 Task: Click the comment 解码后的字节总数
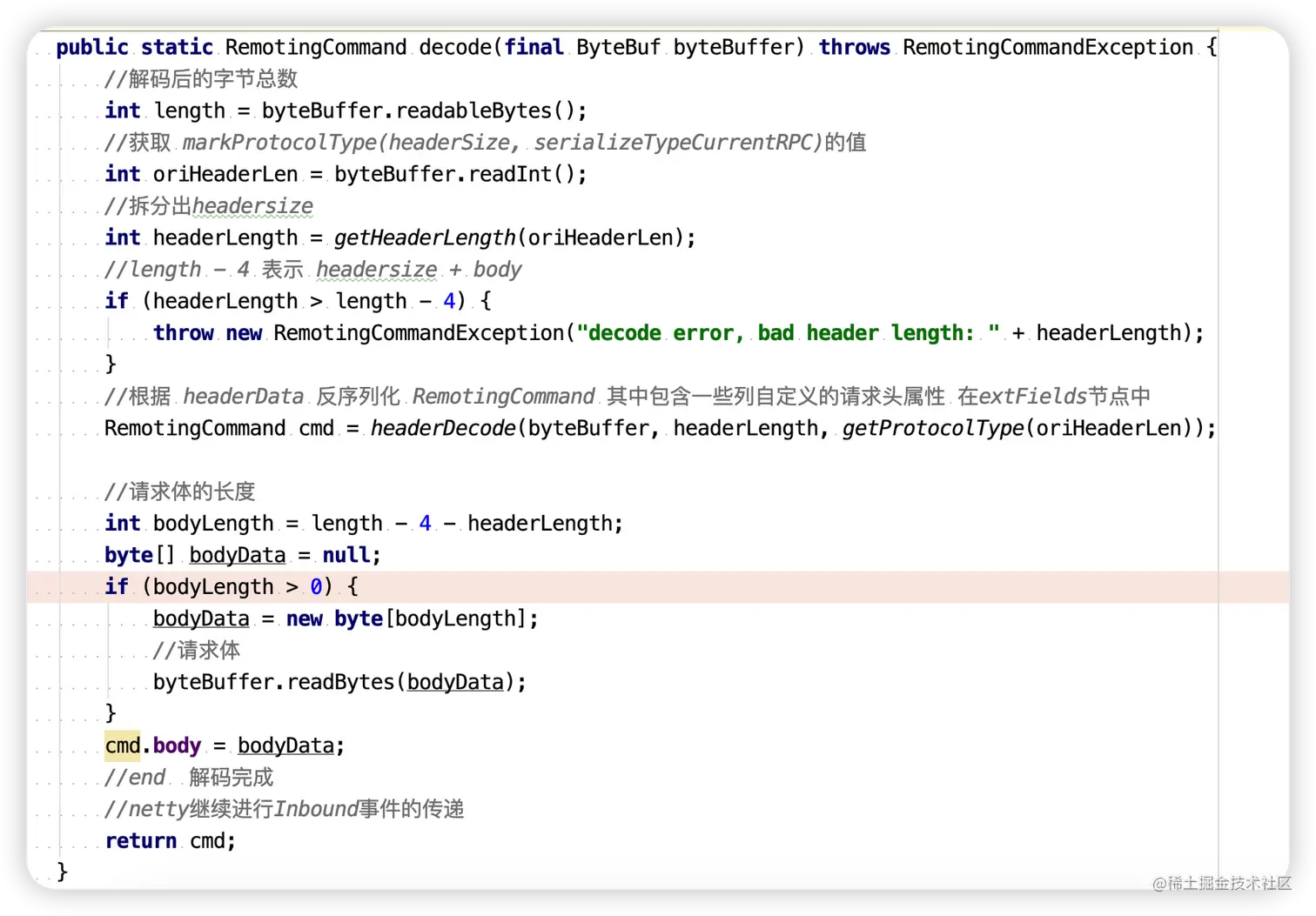[201, 79]
